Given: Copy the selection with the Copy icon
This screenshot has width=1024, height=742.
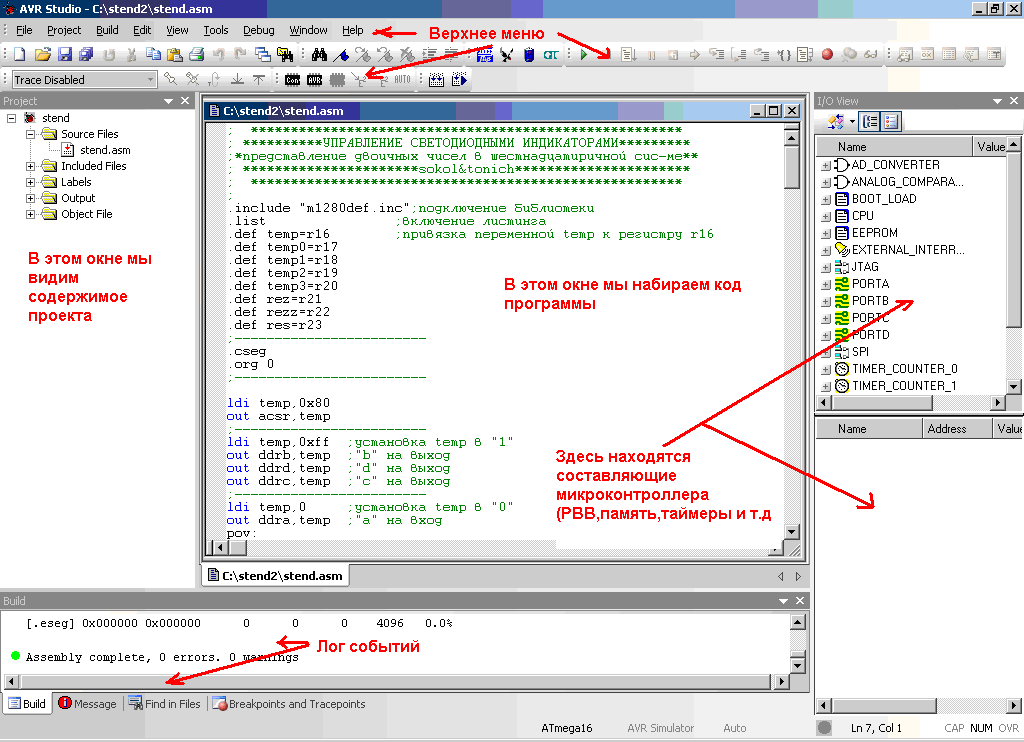Looking at the screenshot, I should 153,55.
